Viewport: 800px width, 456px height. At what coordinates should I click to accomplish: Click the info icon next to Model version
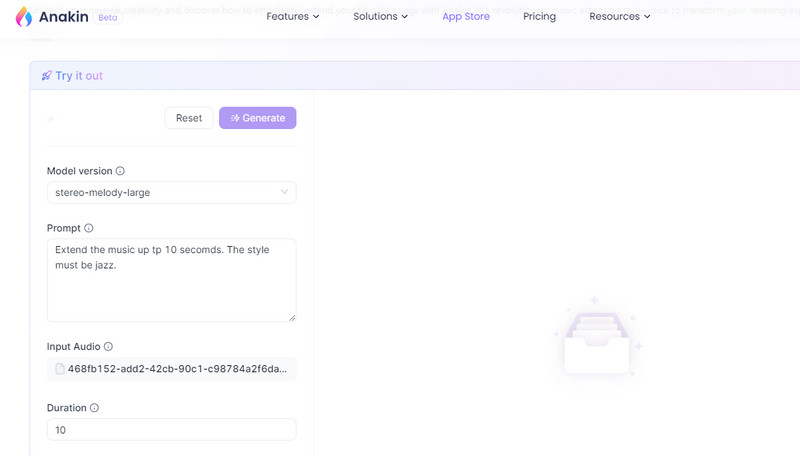(x=120, y=171)
